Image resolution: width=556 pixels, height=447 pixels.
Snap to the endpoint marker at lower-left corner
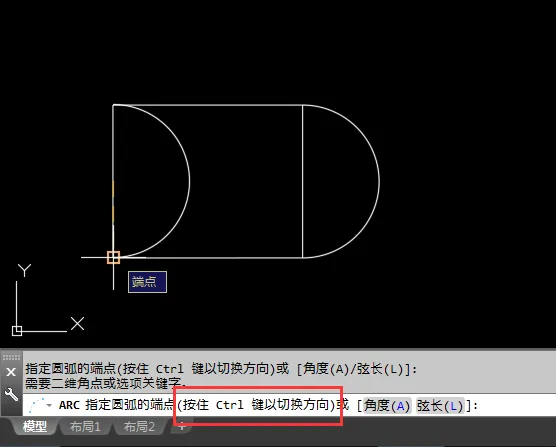point(113,257)
